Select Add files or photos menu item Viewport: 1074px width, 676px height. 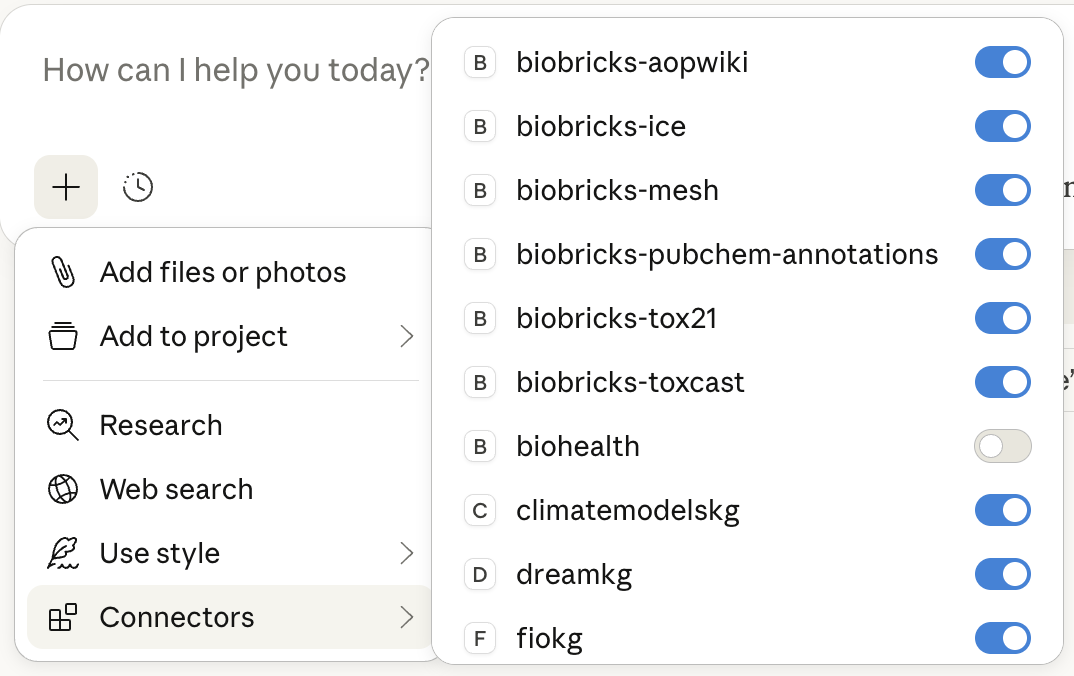(222, 271)
